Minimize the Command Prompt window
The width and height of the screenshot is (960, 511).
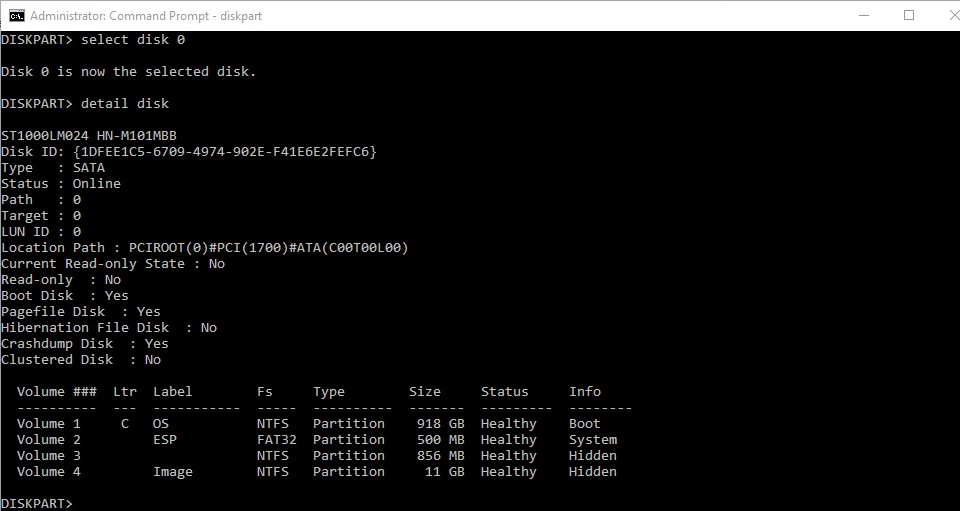click(x=864, y=15)
